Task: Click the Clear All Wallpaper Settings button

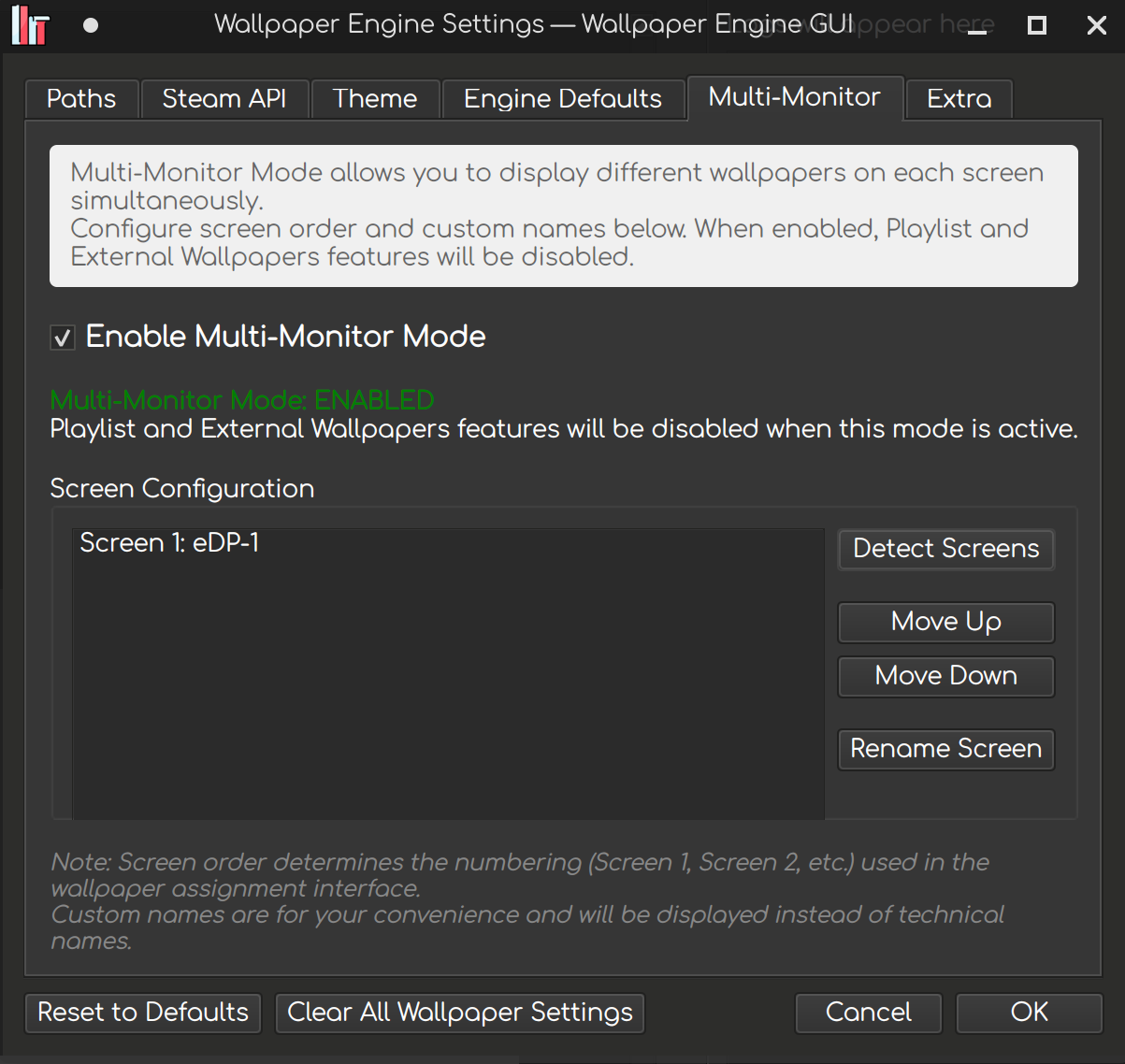Action: click(460, 1013)
